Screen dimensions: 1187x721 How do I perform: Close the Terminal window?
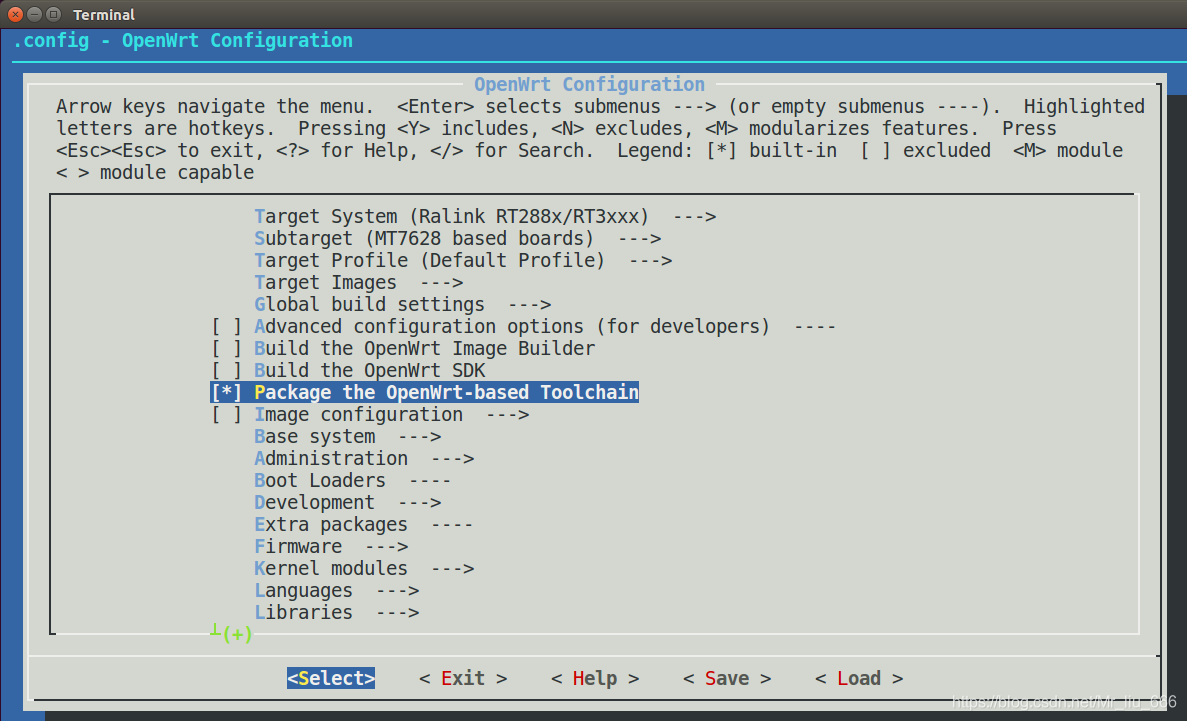15,14
